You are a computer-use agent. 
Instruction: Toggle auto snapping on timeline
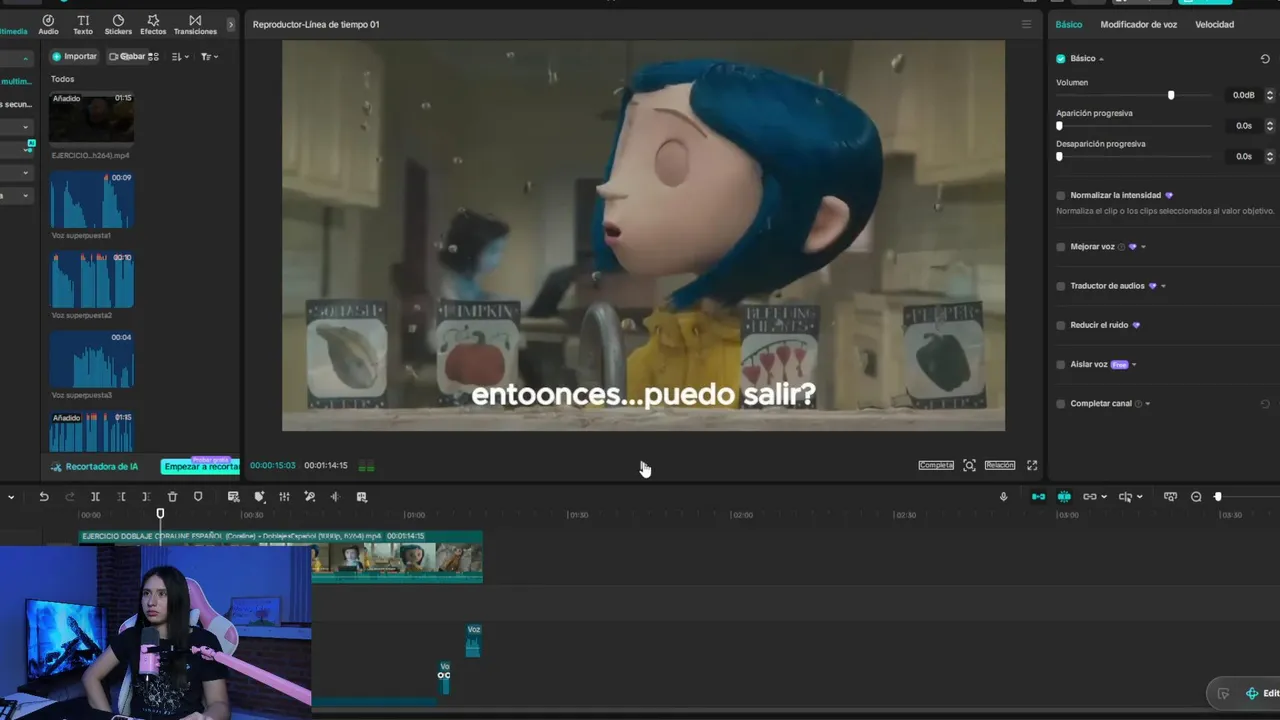click(1064, 497)
